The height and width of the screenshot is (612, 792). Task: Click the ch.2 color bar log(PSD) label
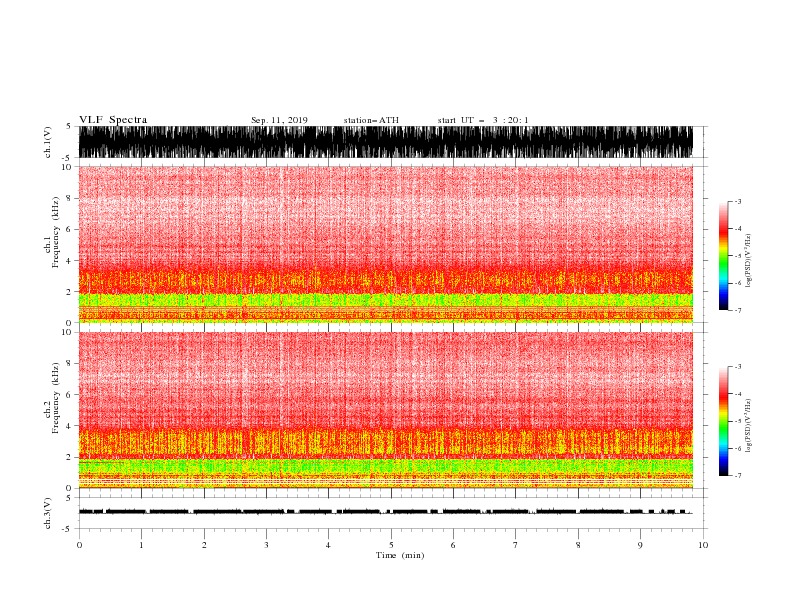coord(748,426)
